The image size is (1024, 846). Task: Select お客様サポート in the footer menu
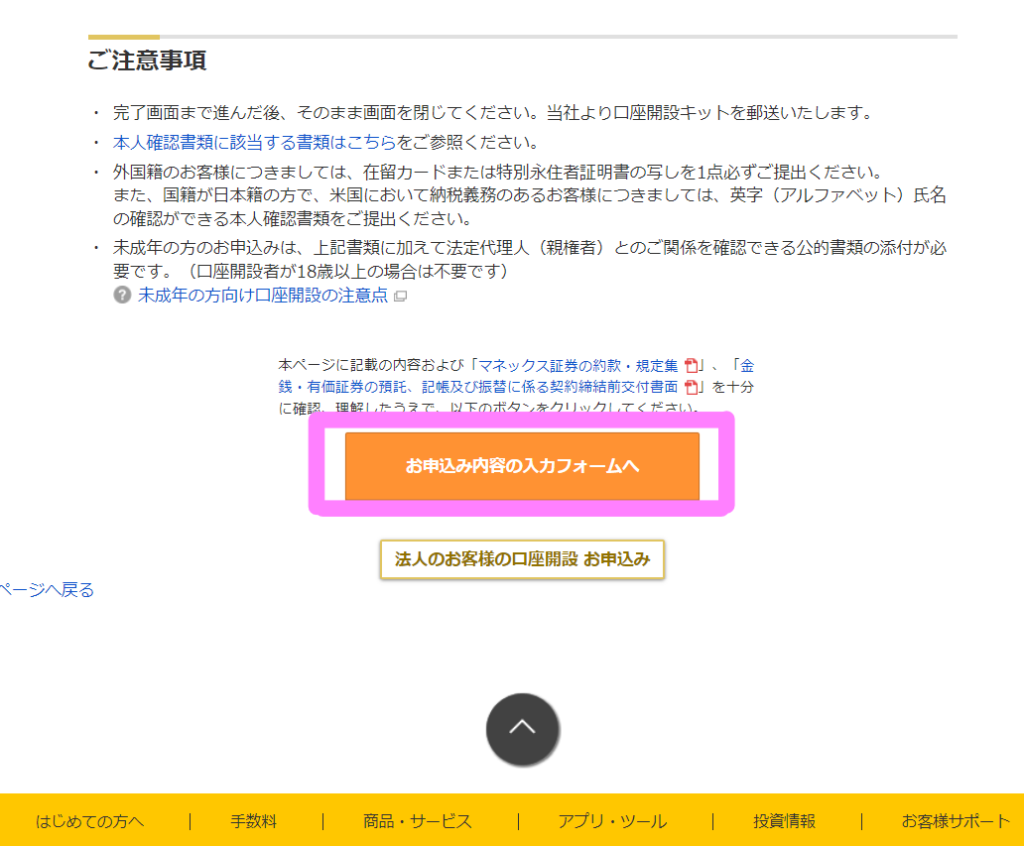[x=955, y=821]
